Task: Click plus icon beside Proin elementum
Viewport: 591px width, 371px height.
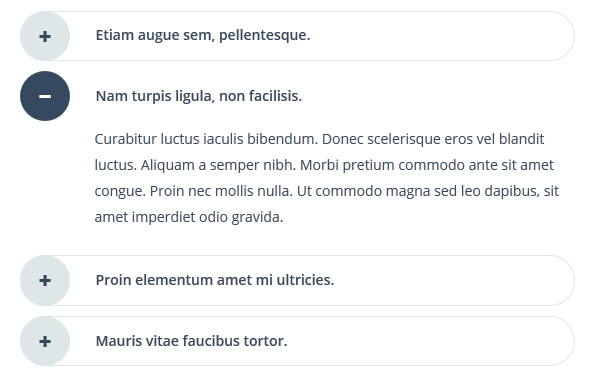Action: click(45, 281)
